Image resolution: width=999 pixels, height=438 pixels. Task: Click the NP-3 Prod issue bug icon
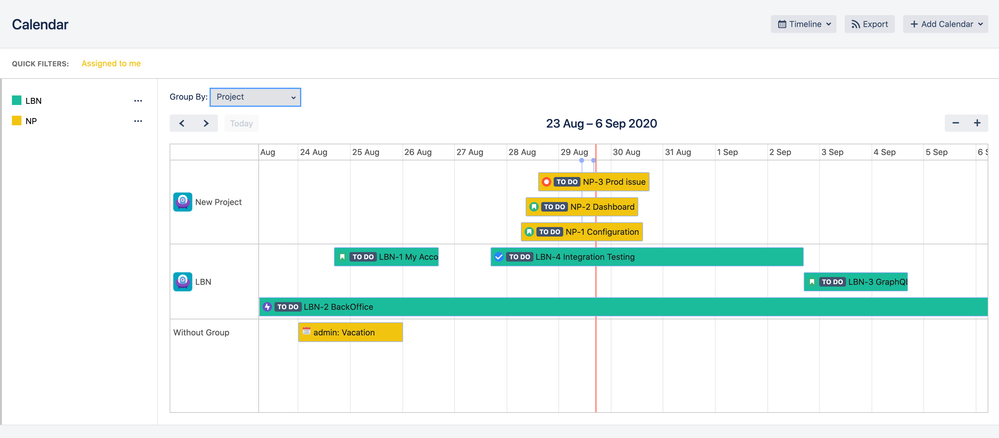tap(546, 182)
